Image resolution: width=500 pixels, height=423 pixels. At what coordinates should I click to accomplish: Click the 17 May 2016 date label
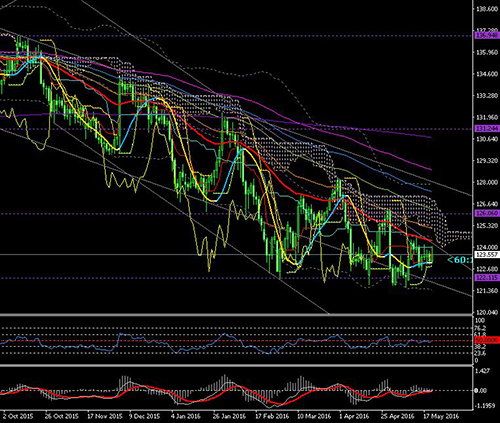tap(441, 416)
